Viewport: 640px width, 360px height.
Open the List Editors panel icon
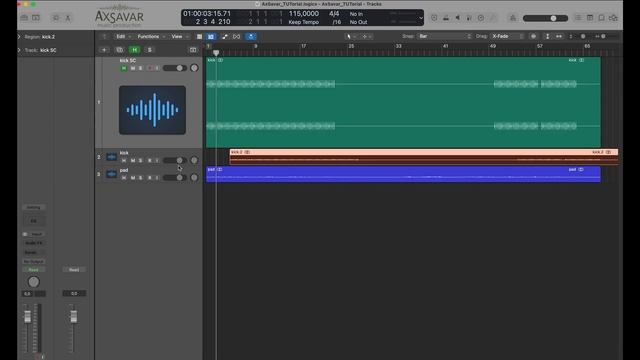click(578, 18)
